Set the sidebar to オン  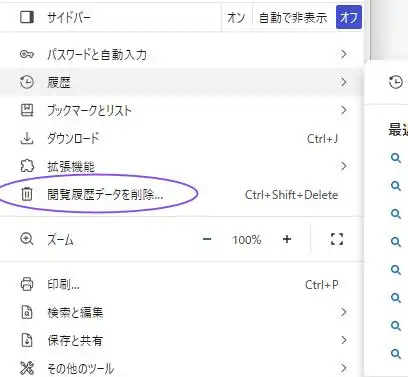coord(236,17)
